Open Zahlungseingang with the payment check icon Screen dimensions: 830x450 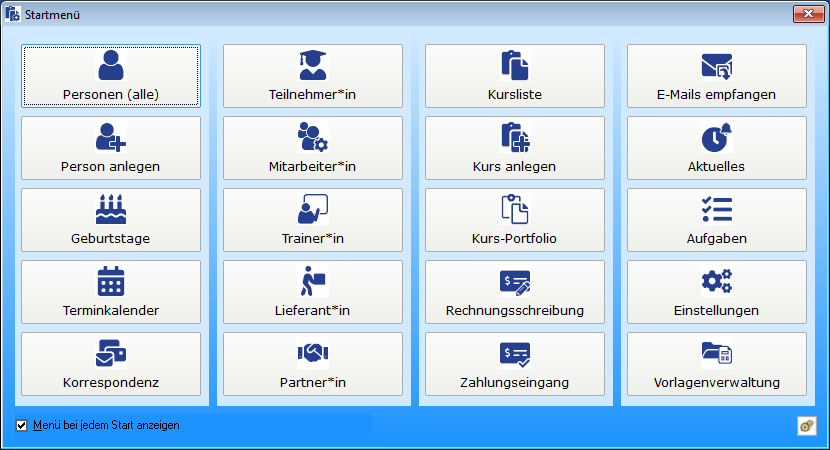515,364
